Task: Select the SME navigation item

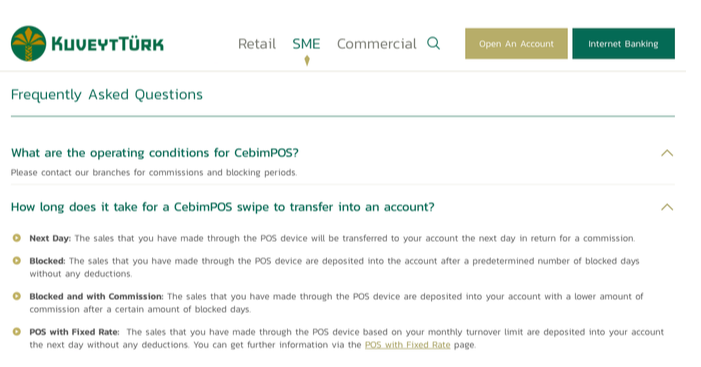Action: click(306, 44)
